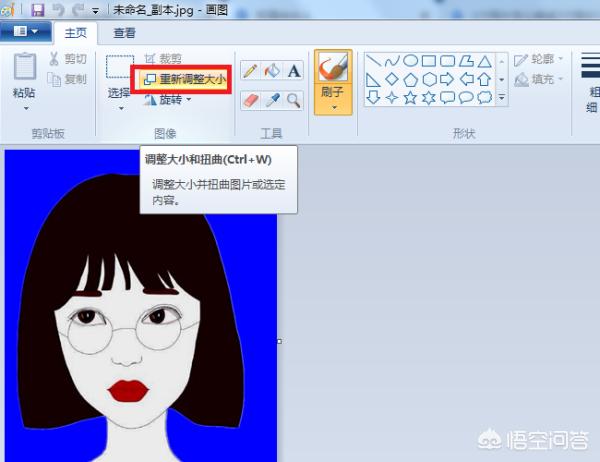Open the Size line thickness control

591,82
